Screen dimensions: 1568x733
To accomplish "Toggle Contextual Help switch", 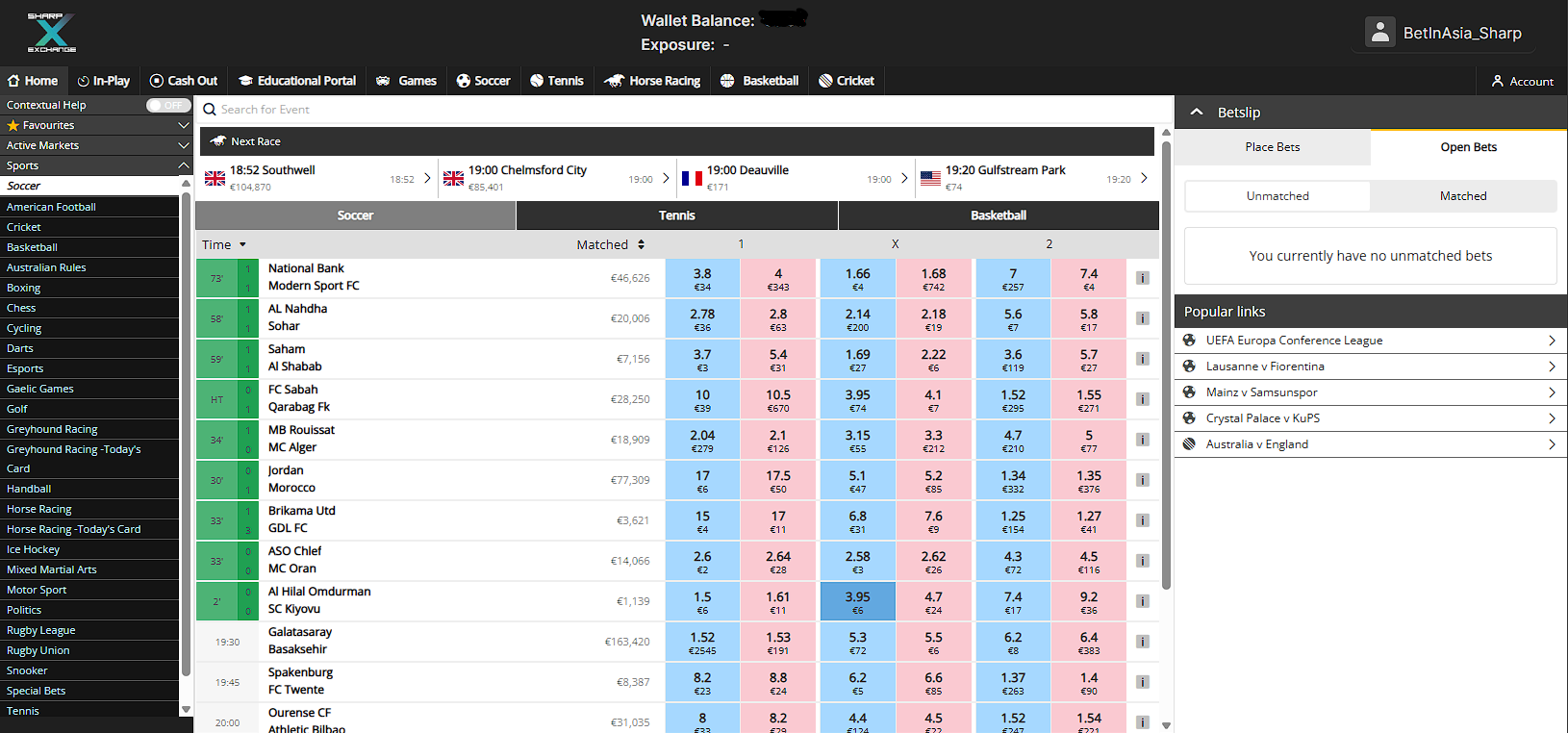I will coord(167,105).
